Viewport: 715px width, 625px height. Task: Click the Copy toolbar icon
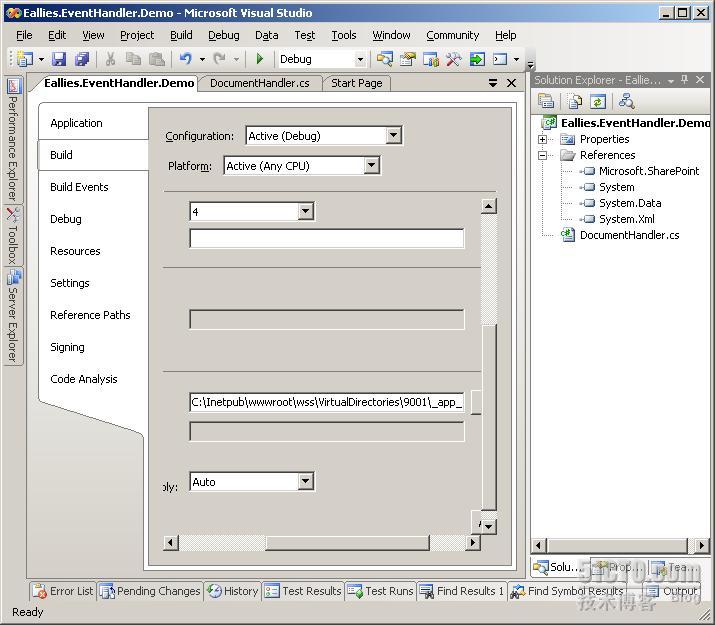pos(133,59)
